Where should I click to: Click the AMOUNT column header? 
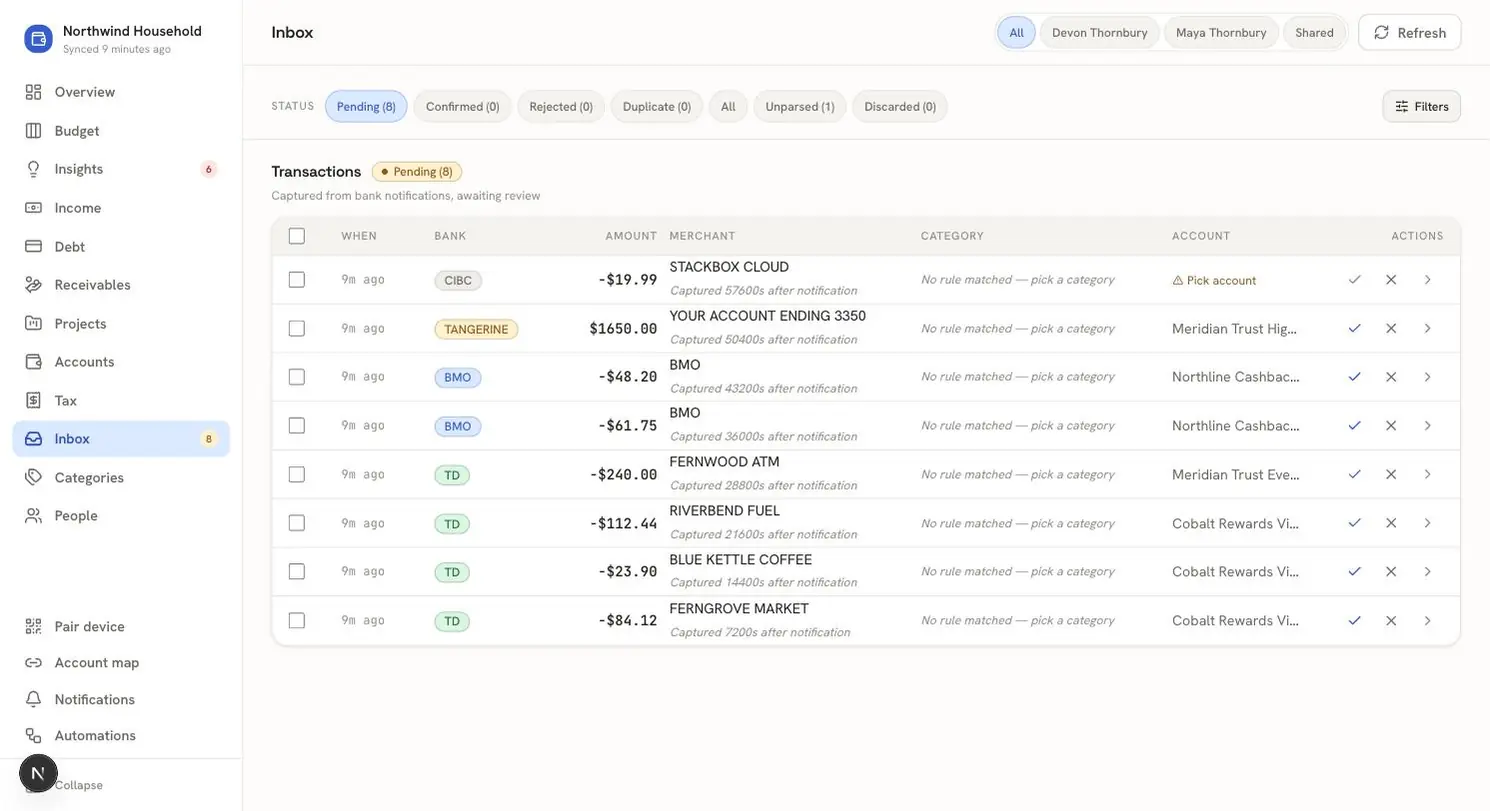pyautogui.click(x=631, y=236)
